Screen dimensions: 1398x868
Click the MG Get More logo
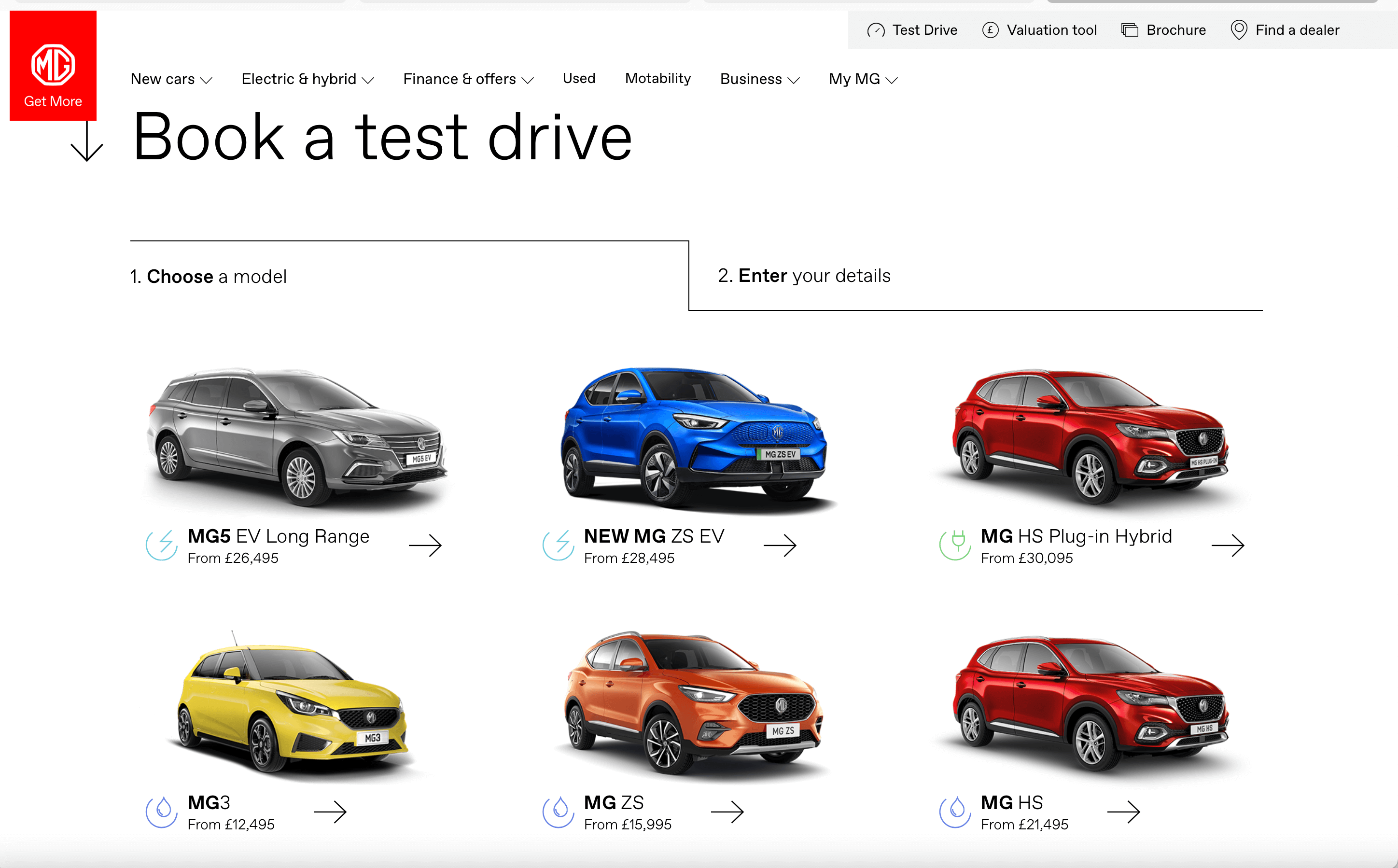click(53, 66)
